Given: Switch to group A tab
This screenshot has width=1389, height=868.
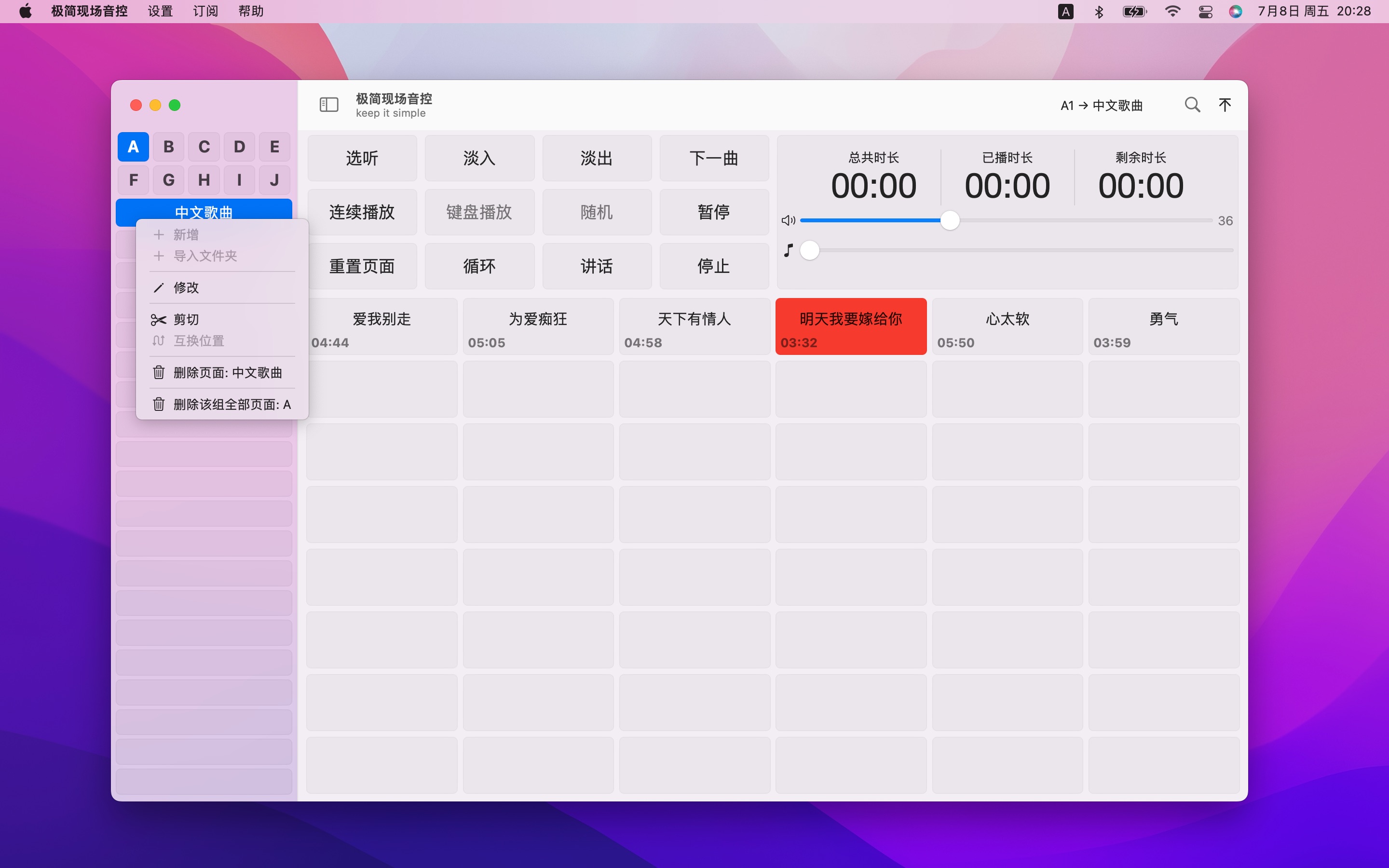Looking at the screenshot, I should pyautogui.click(x=133, y=147).
